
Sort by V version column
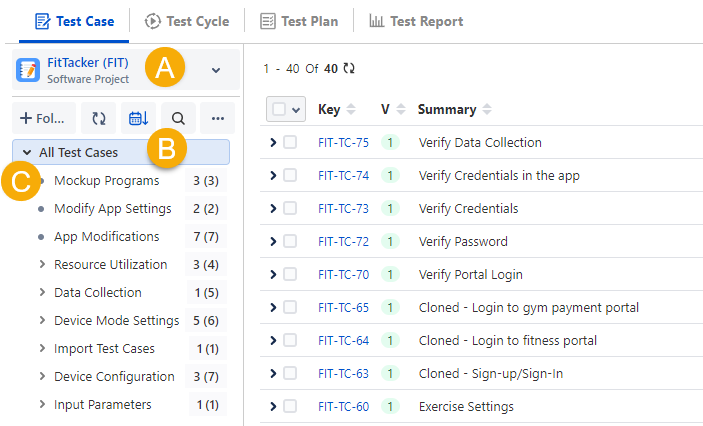[x=401, y=109]
